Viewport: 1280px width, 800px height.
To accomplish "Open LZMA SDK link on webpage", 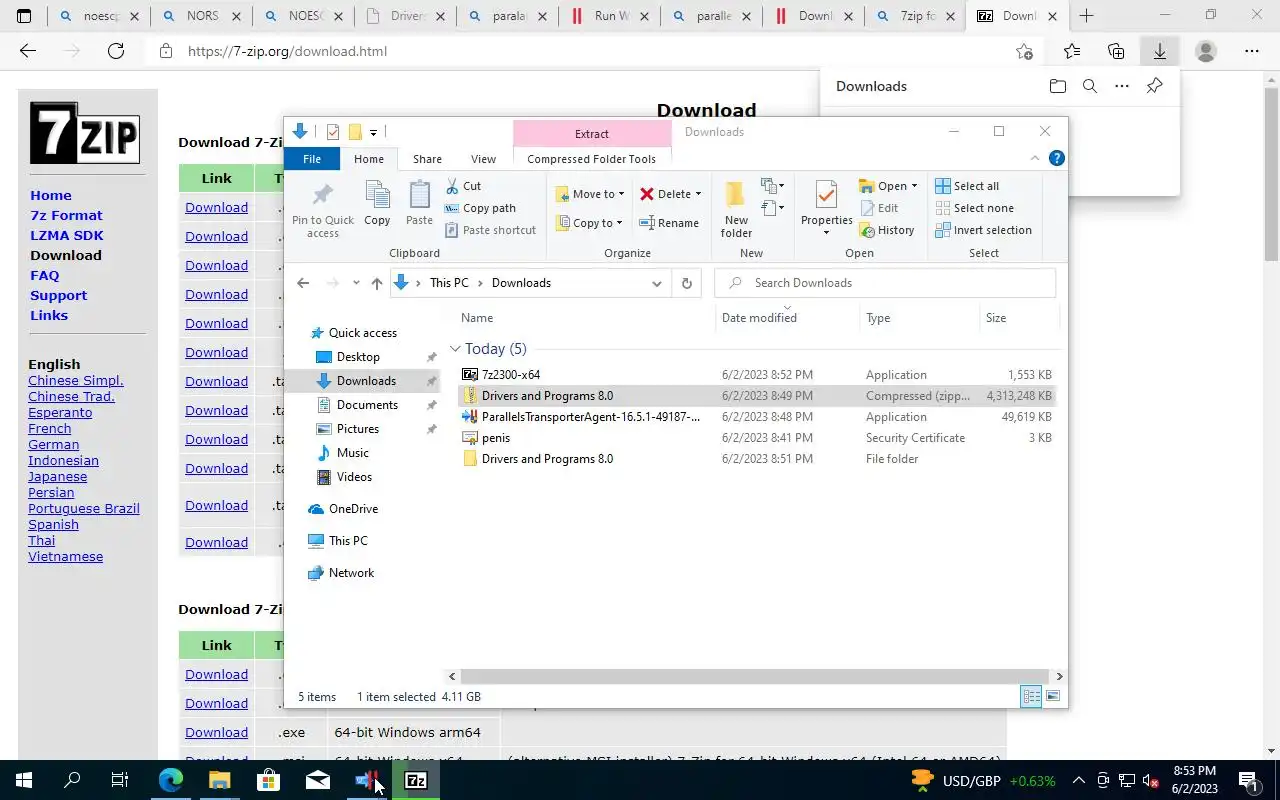I will [x=66, y=235].
